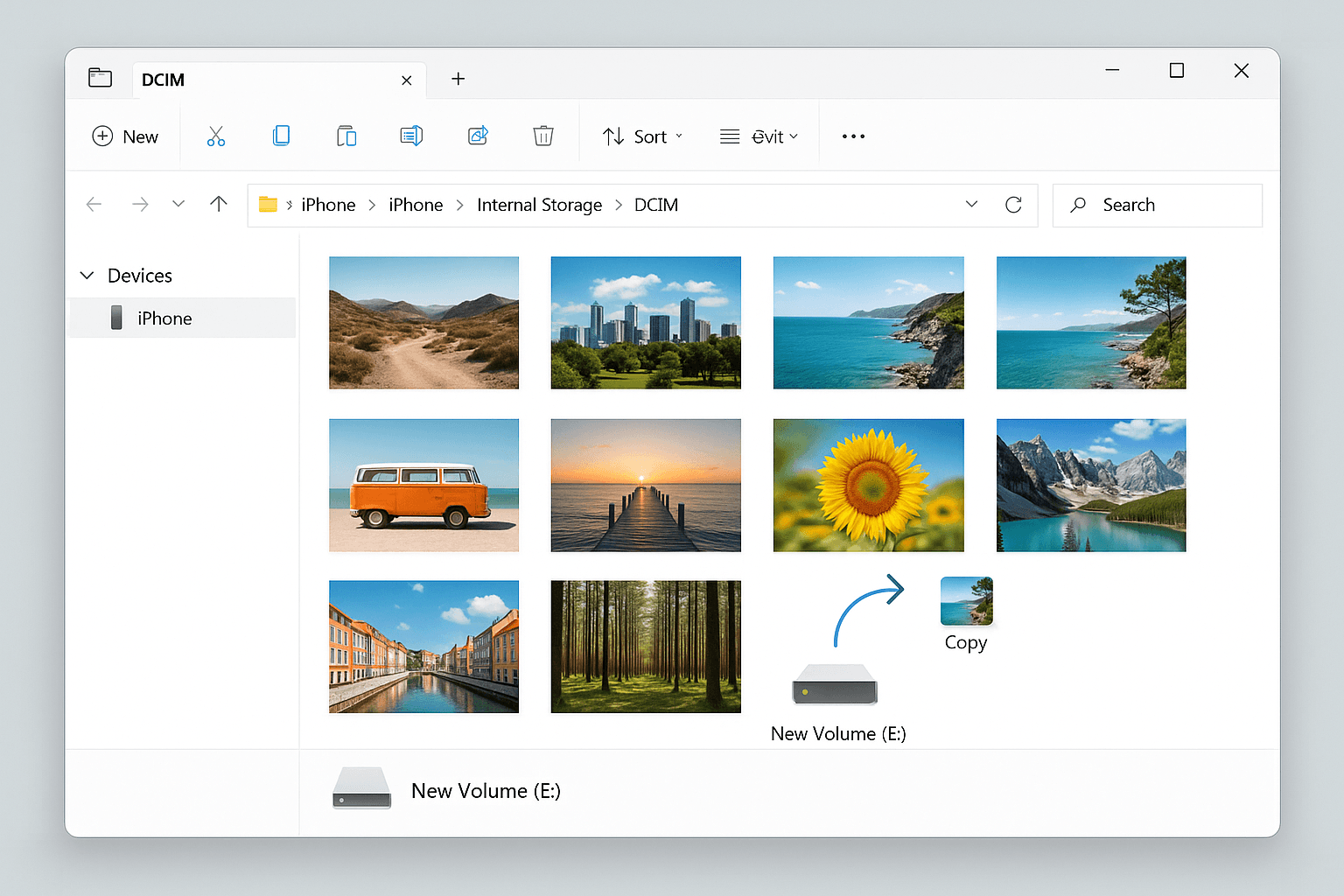
Task: Click the Rename icon in toolbar
Action: pos(411,136)
